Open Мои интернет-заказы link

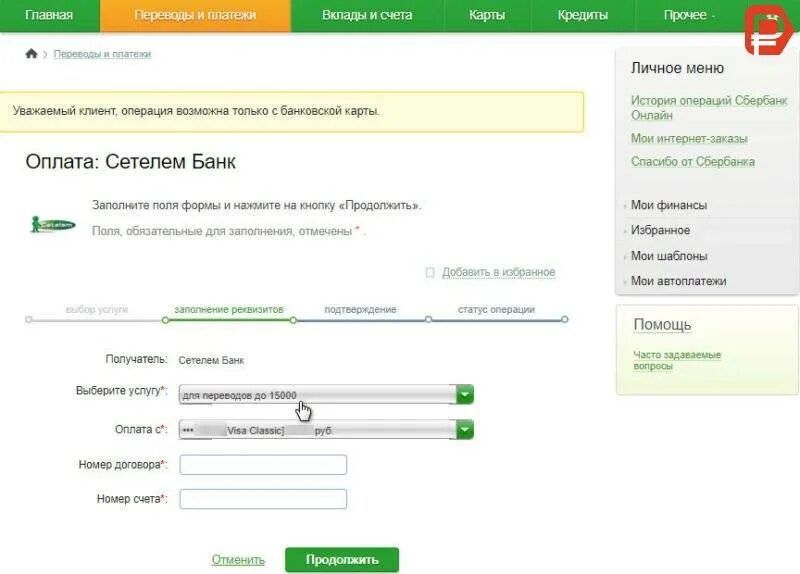[689, 138]
